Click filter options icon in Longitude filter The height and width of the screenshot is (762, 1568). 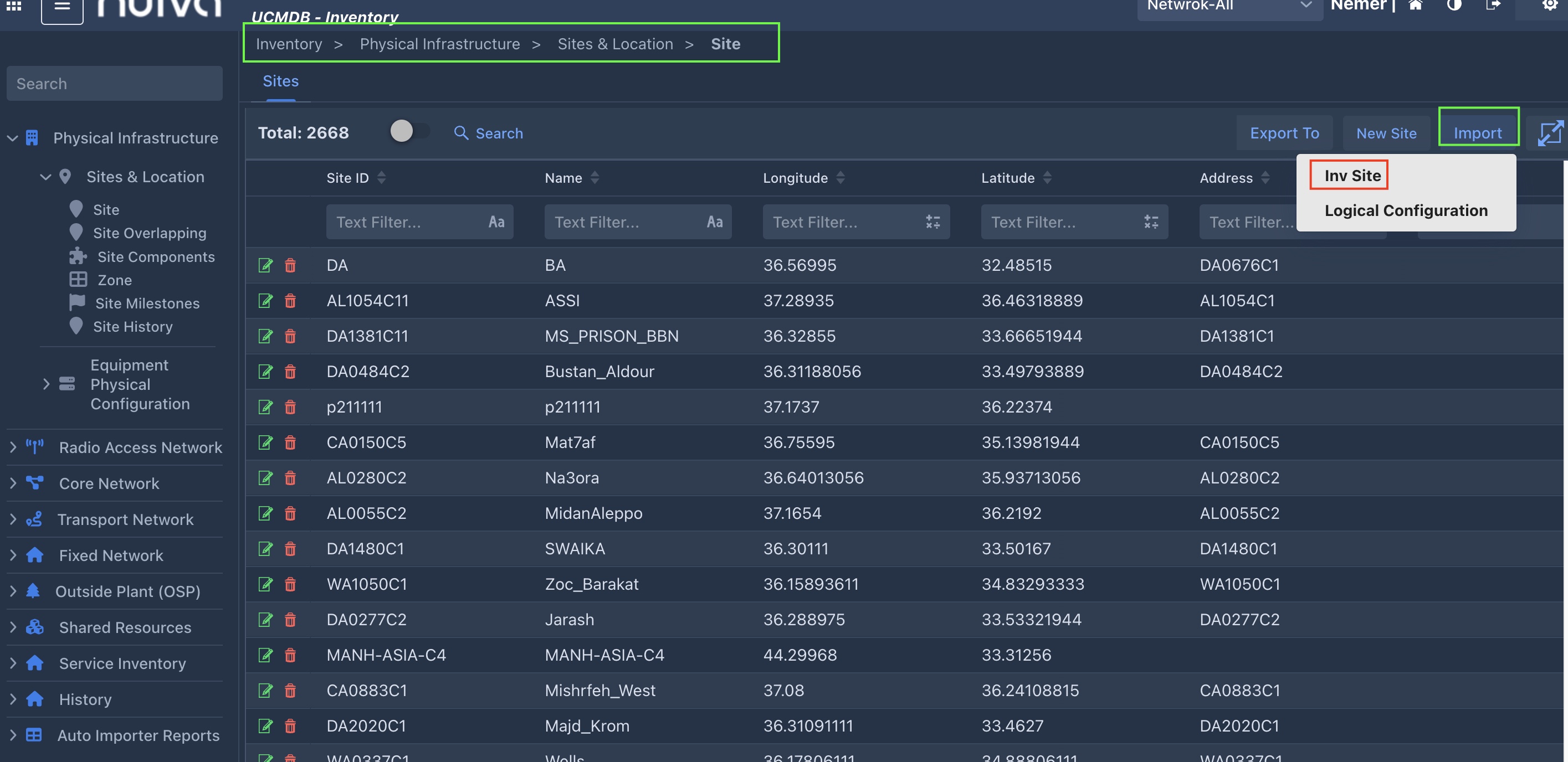pyautogui.click(x=932, y=222)
